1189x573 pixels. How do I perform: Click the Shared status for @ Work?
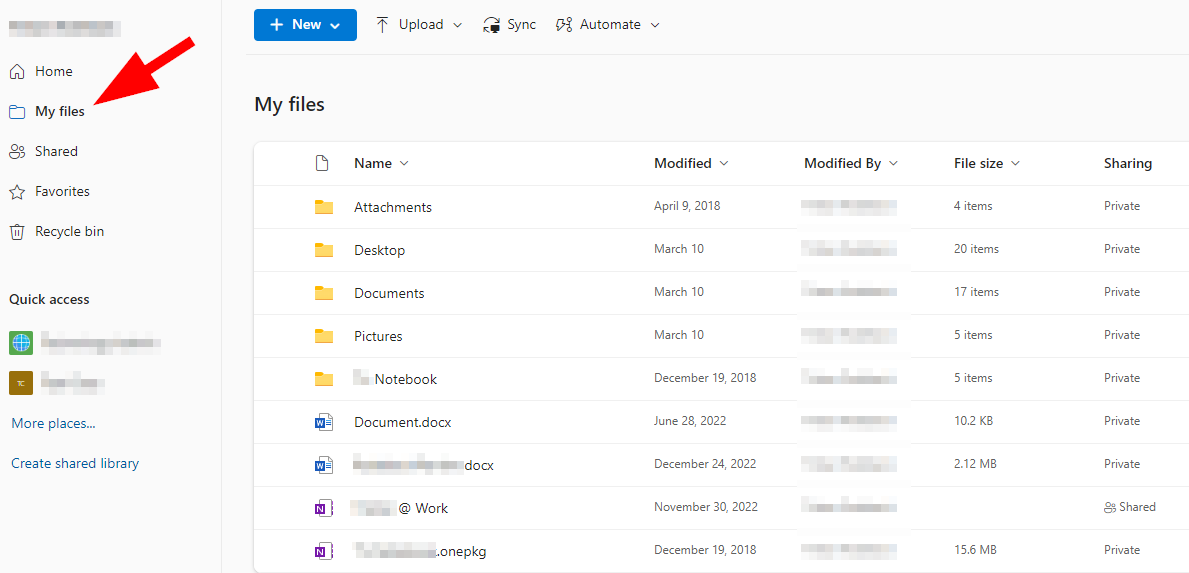click(1137, 507)
